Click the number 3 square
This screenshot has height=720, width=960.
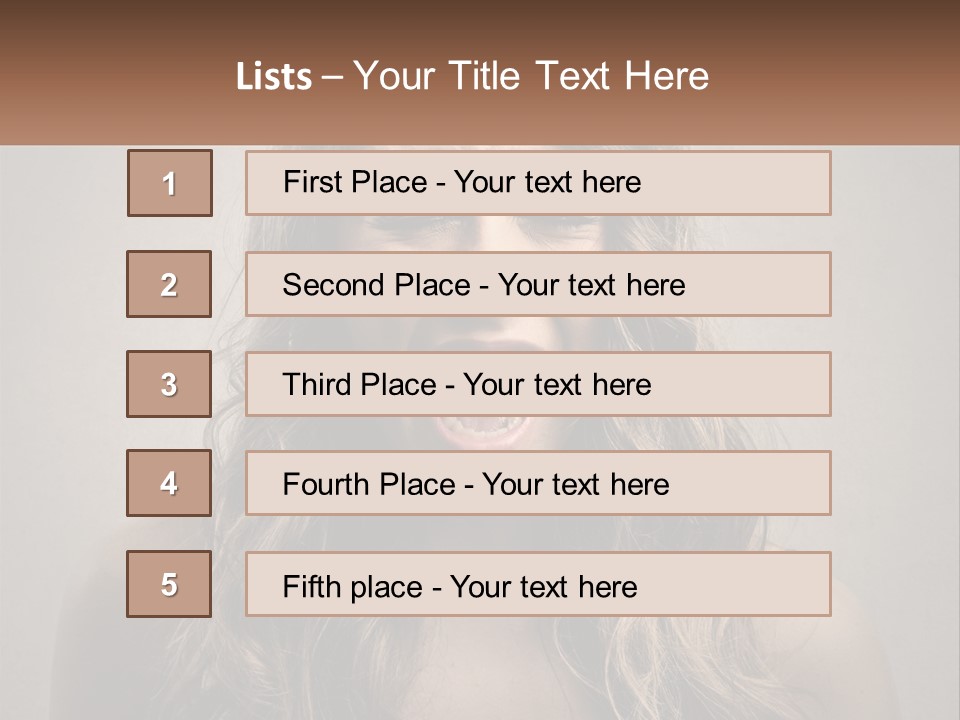coord(169,384)
